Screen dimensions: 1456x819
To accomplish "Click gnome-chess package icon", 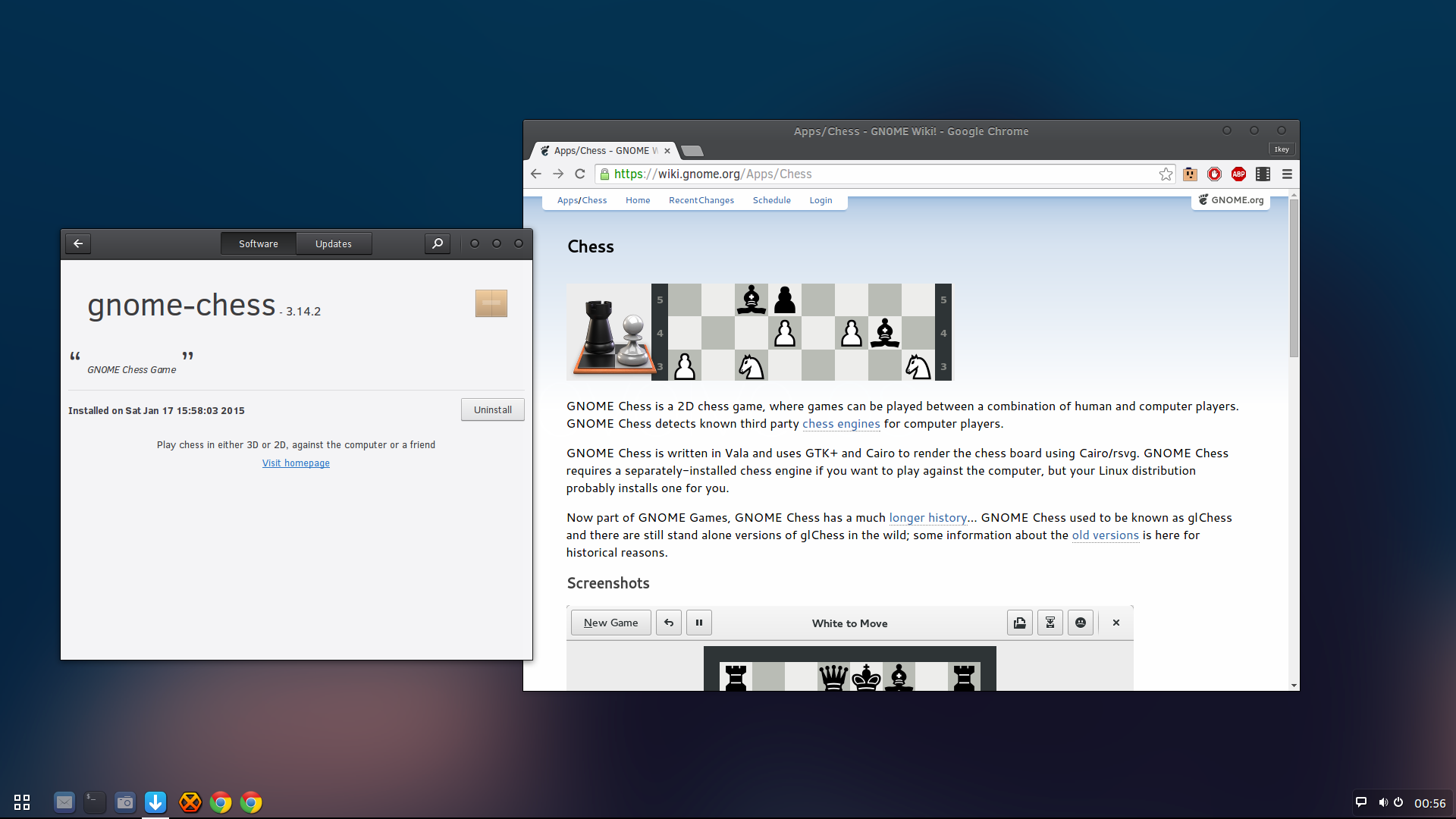I will pyautogui.click(x=491, y=303).
